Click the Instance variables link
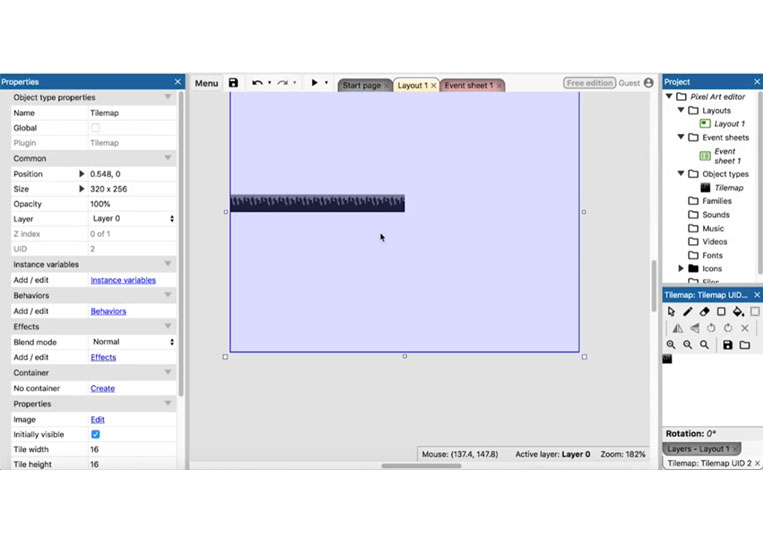763x541 pixels. click(123, 280)
